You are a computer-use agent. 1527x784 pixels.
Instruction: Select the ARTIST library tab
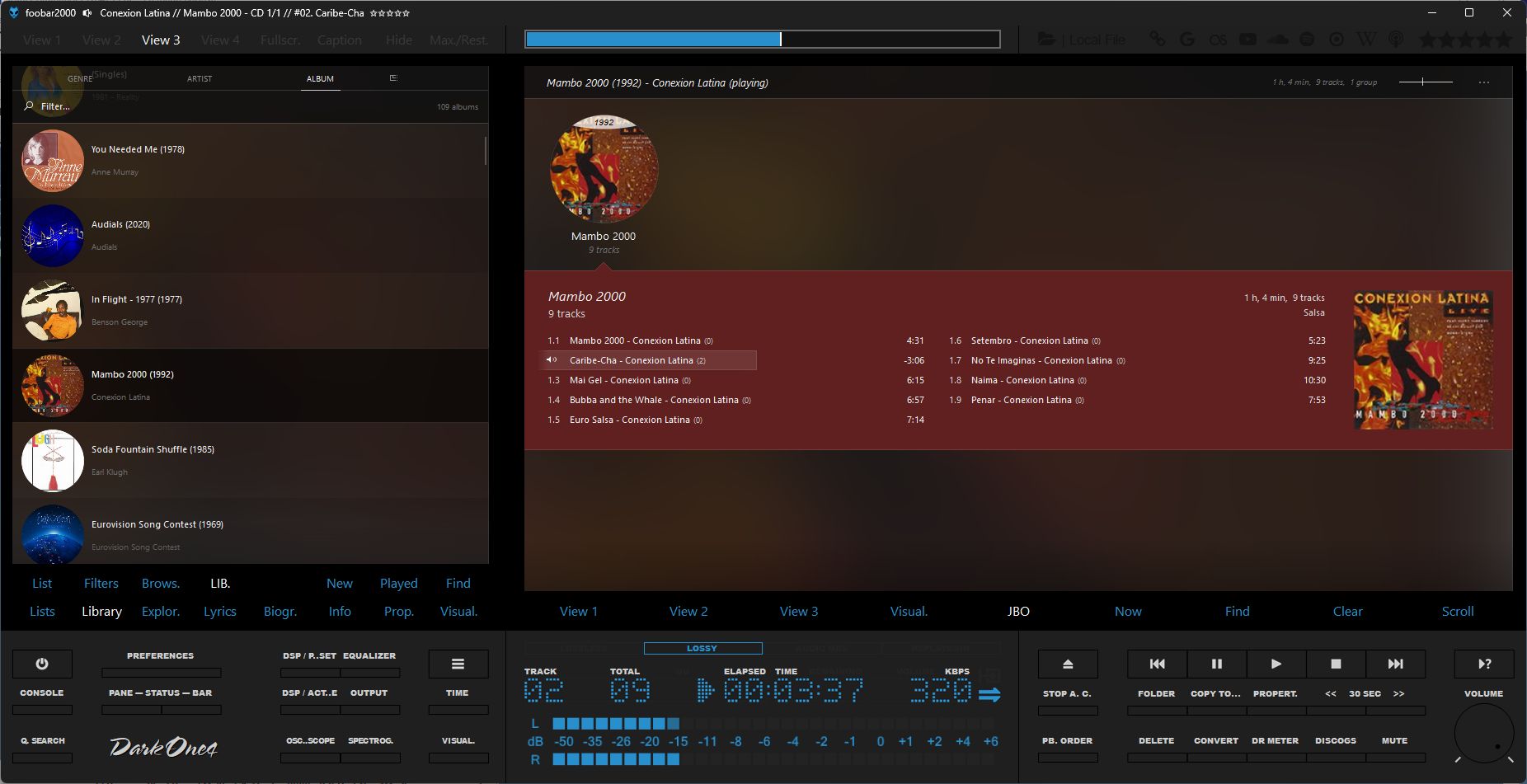coord(200,79)
